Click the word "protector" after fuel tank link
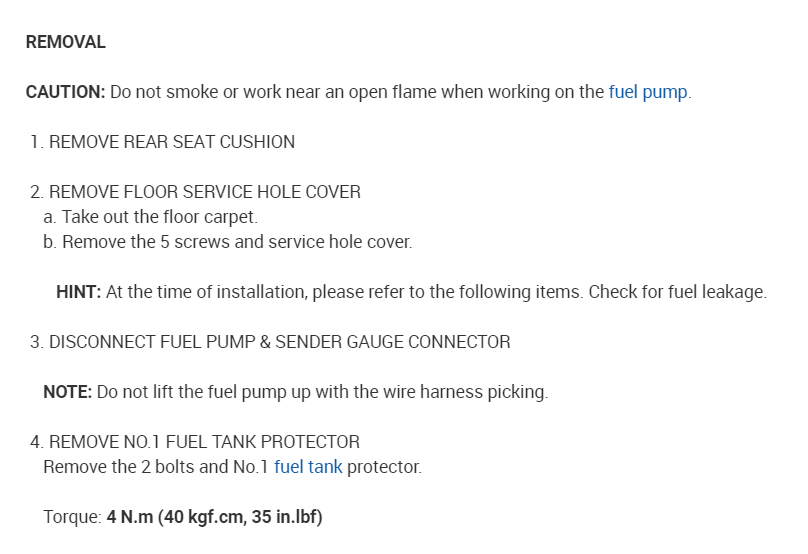The image size is (808, 554). point(384,467)
